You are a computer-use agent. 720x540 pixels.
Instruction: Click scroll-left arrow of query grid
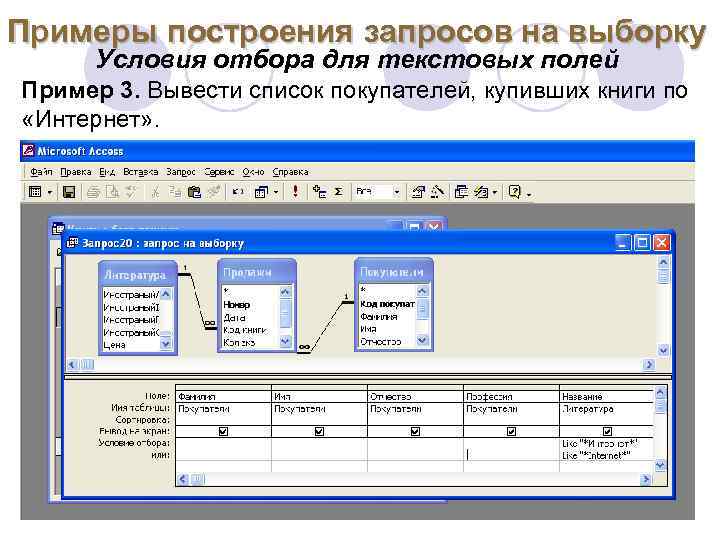point(183,479)
